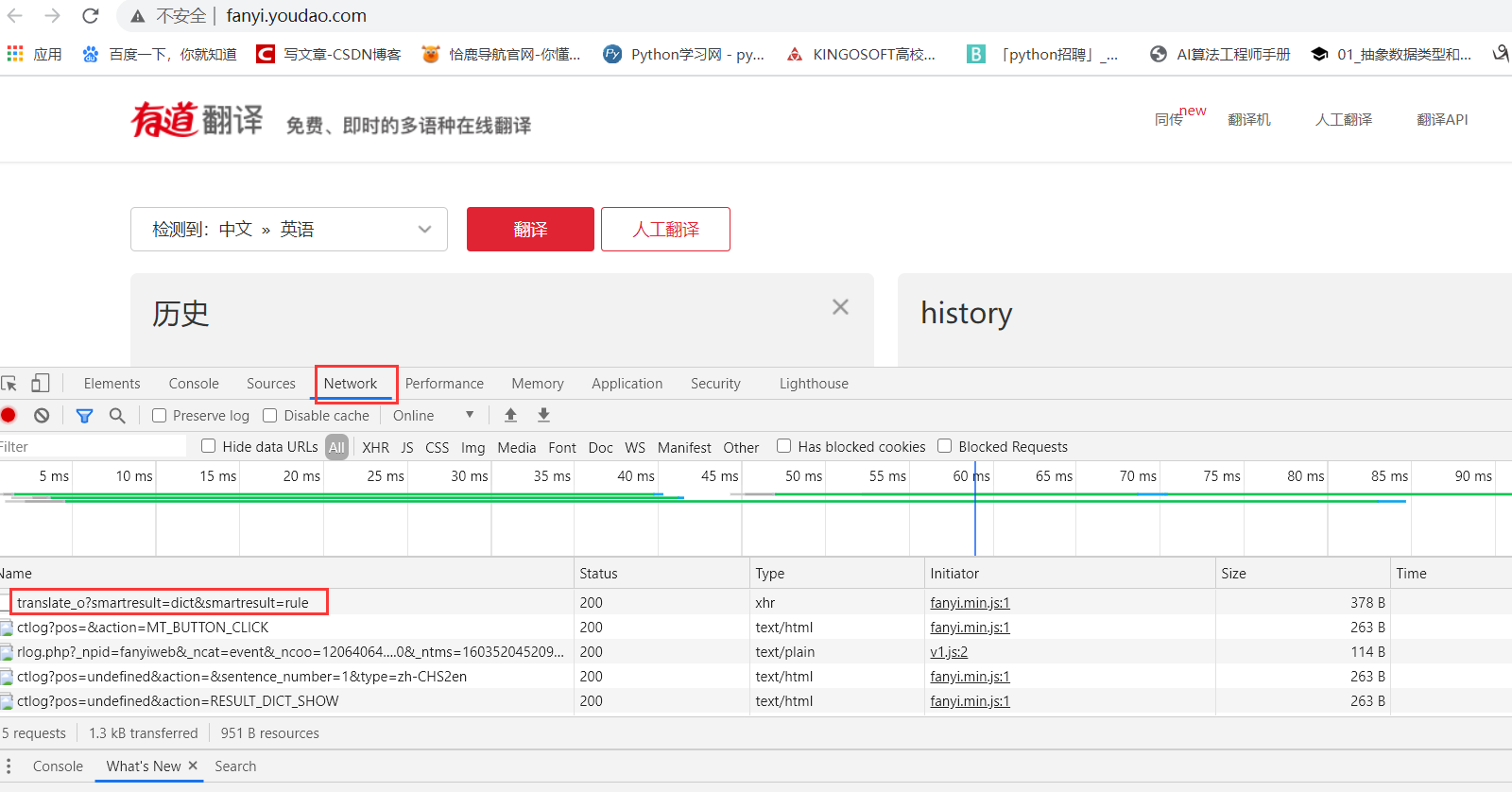
Task: Open the v1.js:2 initiator link
Action: click(x=949, y=651)
